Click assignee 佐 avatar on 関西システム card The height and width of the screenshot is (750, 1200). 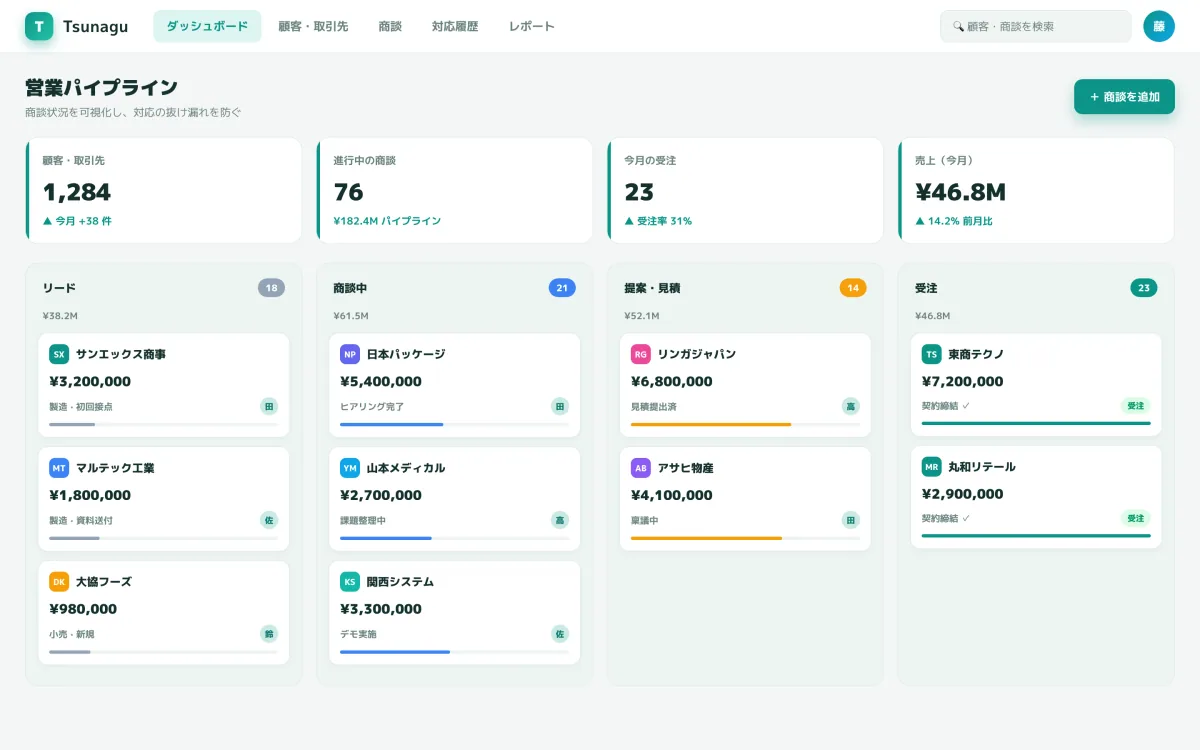(560, 634)
